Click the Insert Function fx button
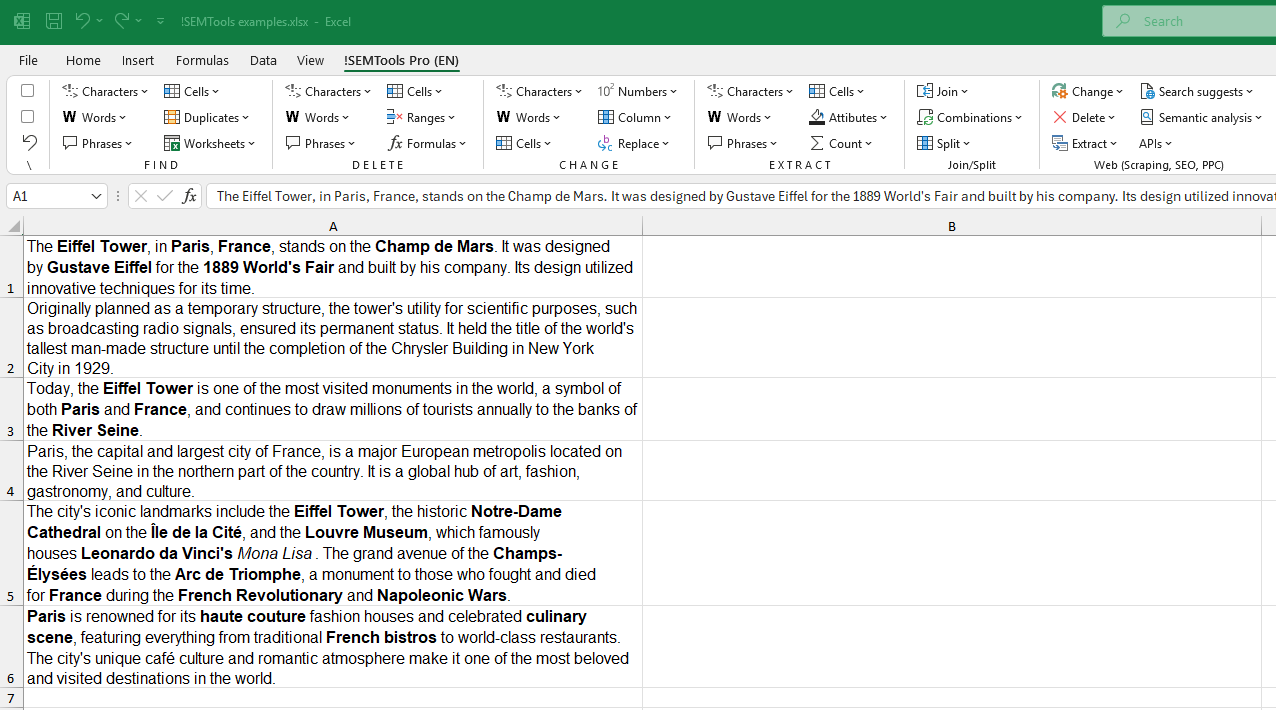This screenshot has width=1276, height=710. coord(189,196)
